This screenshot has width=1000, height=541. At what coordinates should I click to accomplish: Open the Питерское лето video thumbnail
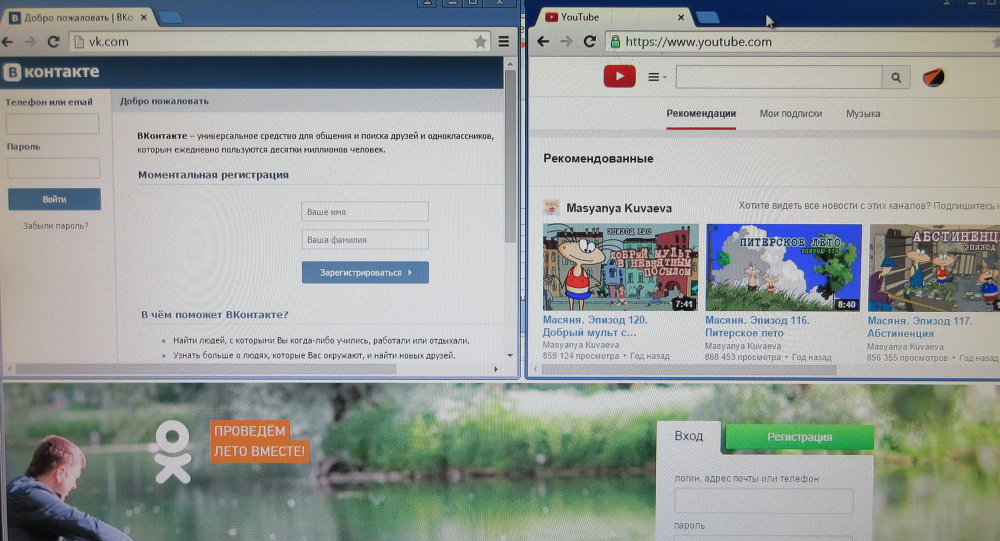783,267
